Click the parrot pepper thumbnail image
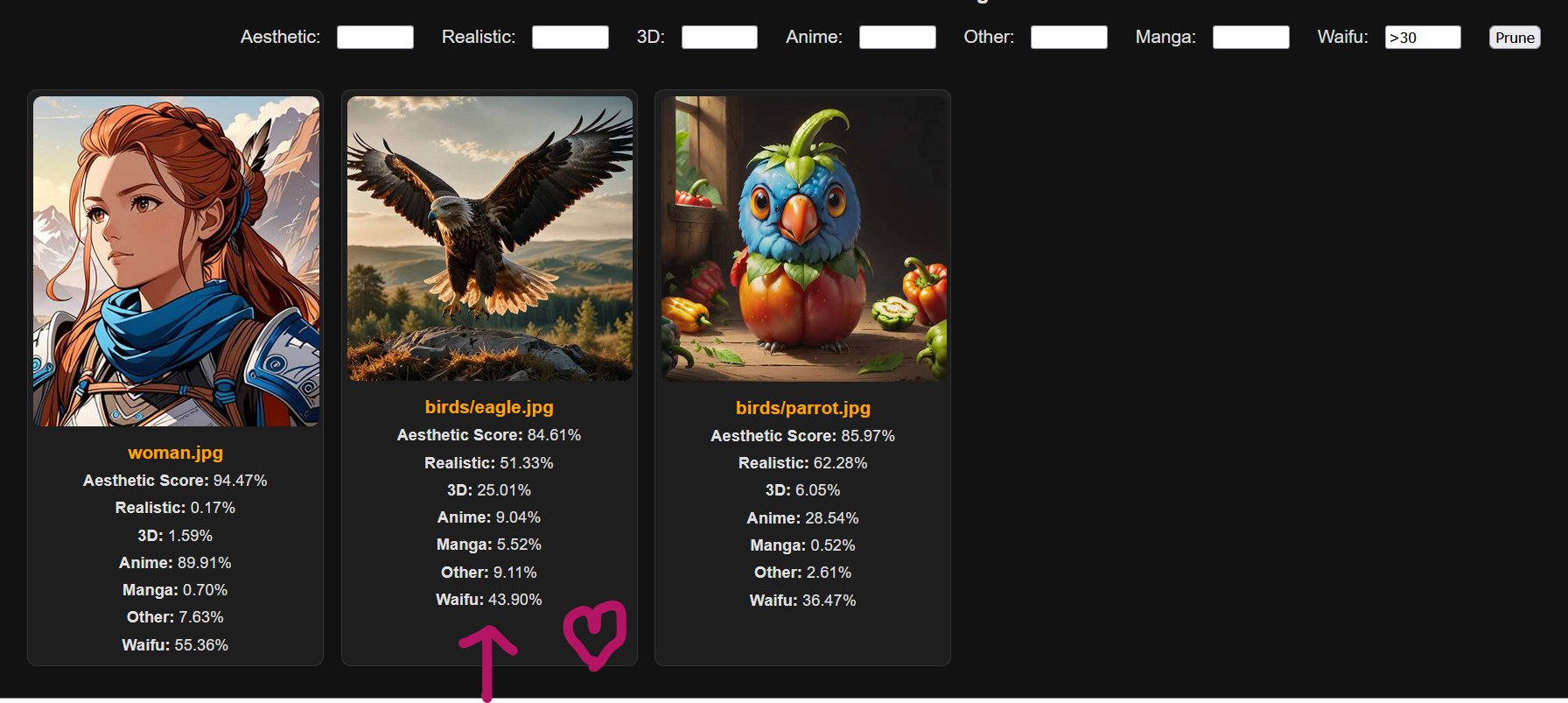Screen dimensions: 1568x703 [x=803, y=238]
